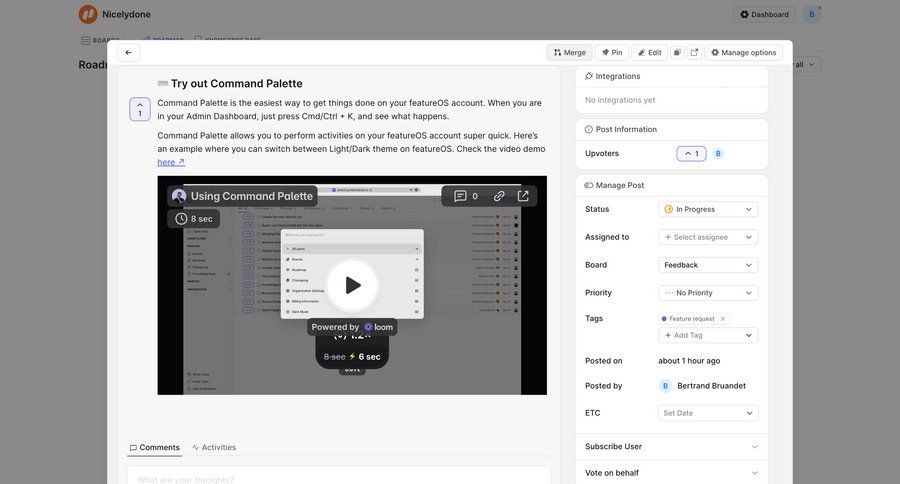Click the Manage Post header
The image size is (900, 484).
614,185
